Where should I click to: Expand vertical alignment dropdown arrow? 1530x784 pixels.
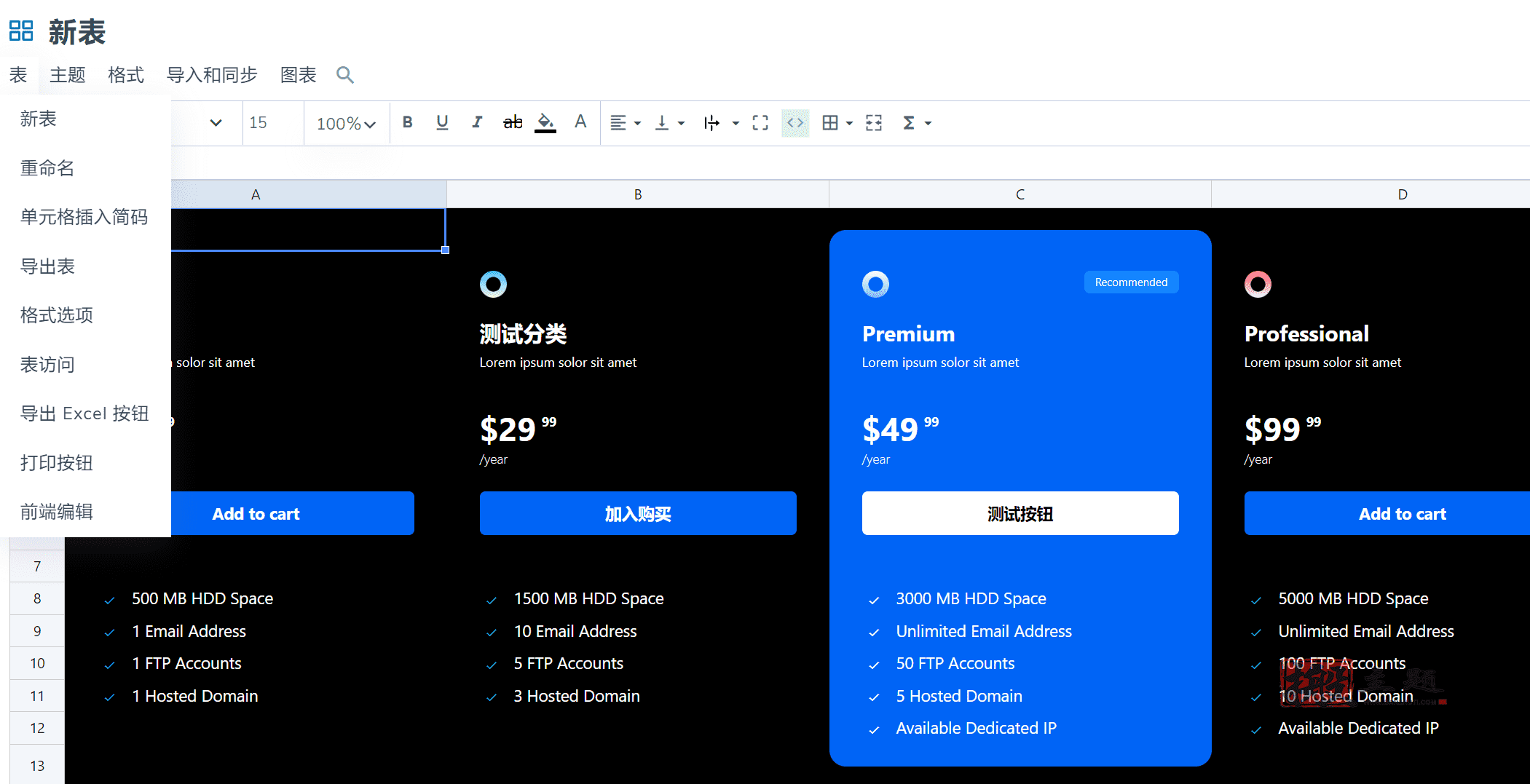[x=682, y=123]
